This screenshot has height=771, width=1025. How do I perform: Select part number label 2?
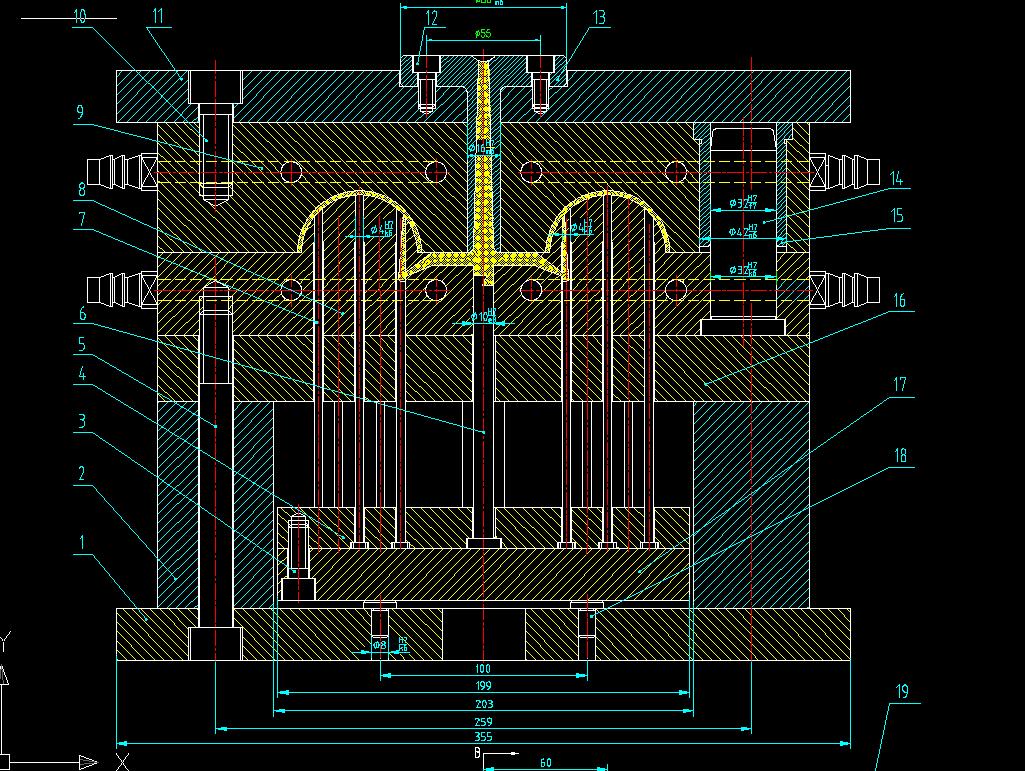82,473
